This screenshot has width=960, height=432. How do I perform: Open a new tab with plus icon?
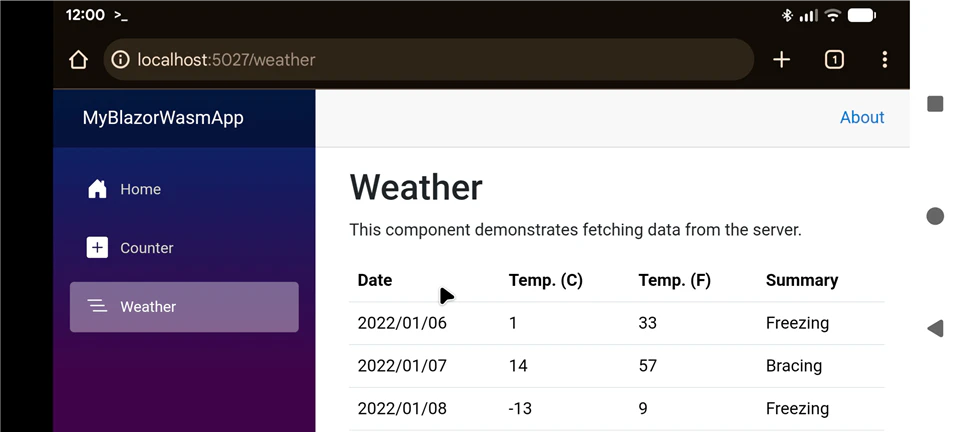(781, 59)
